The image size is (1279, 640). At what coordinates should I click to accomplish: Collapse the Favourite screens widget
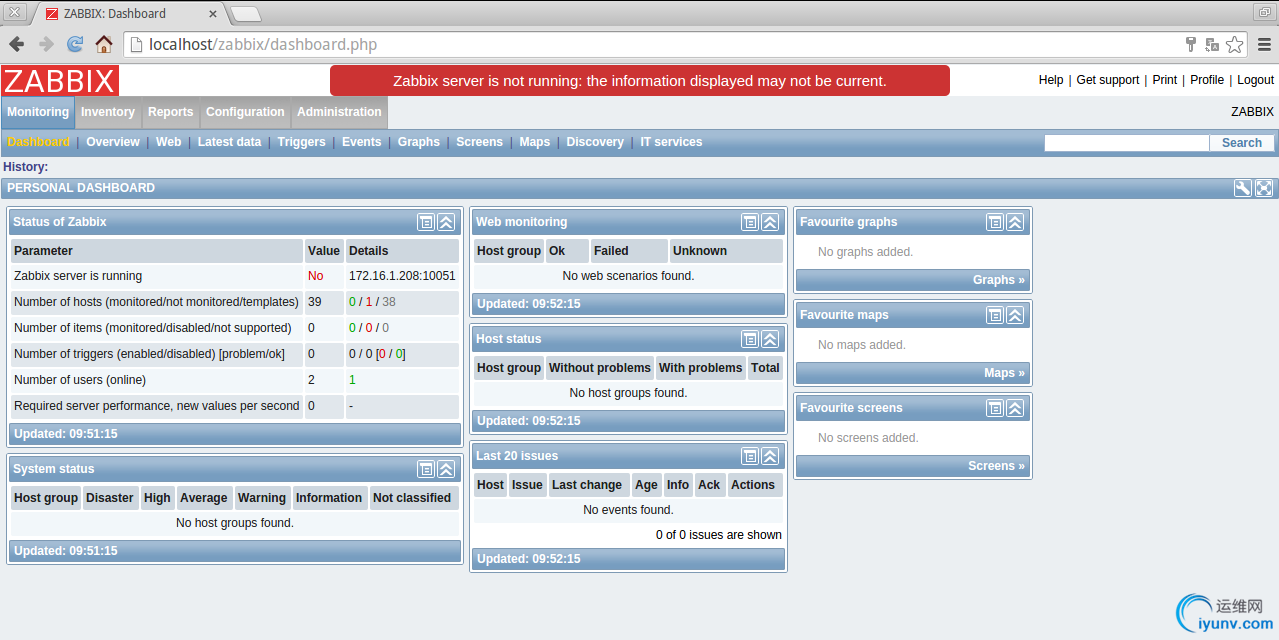(x=1015, y=408)
